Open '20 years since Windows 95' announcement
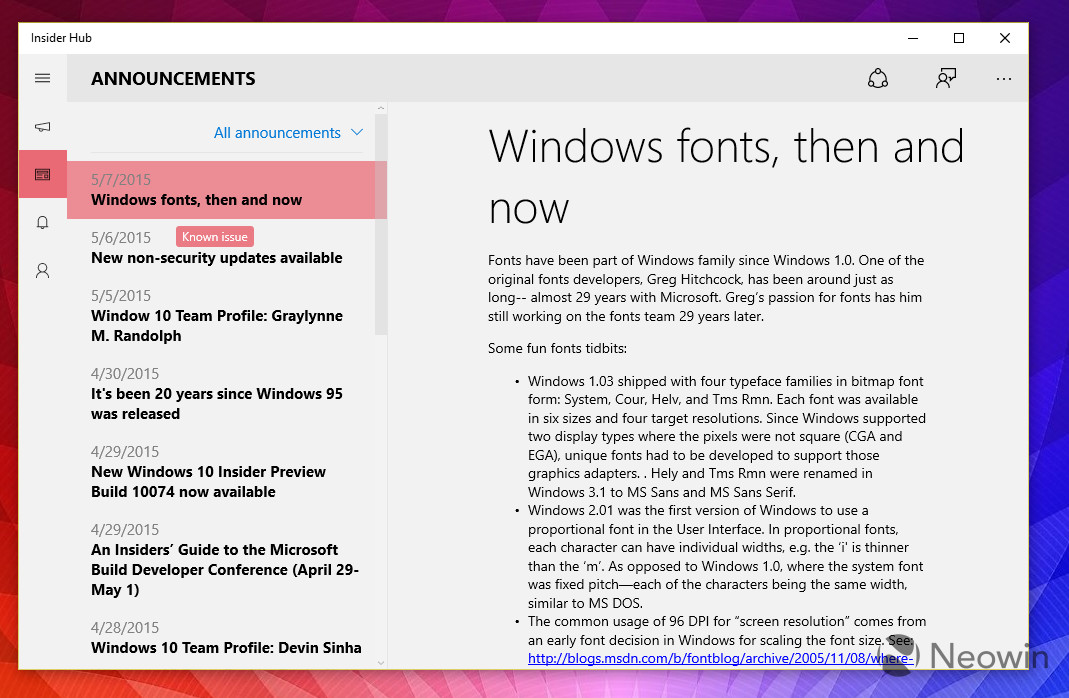This screenshot has width=1069, height=698. pyautogui.click(x=226, y=394)
